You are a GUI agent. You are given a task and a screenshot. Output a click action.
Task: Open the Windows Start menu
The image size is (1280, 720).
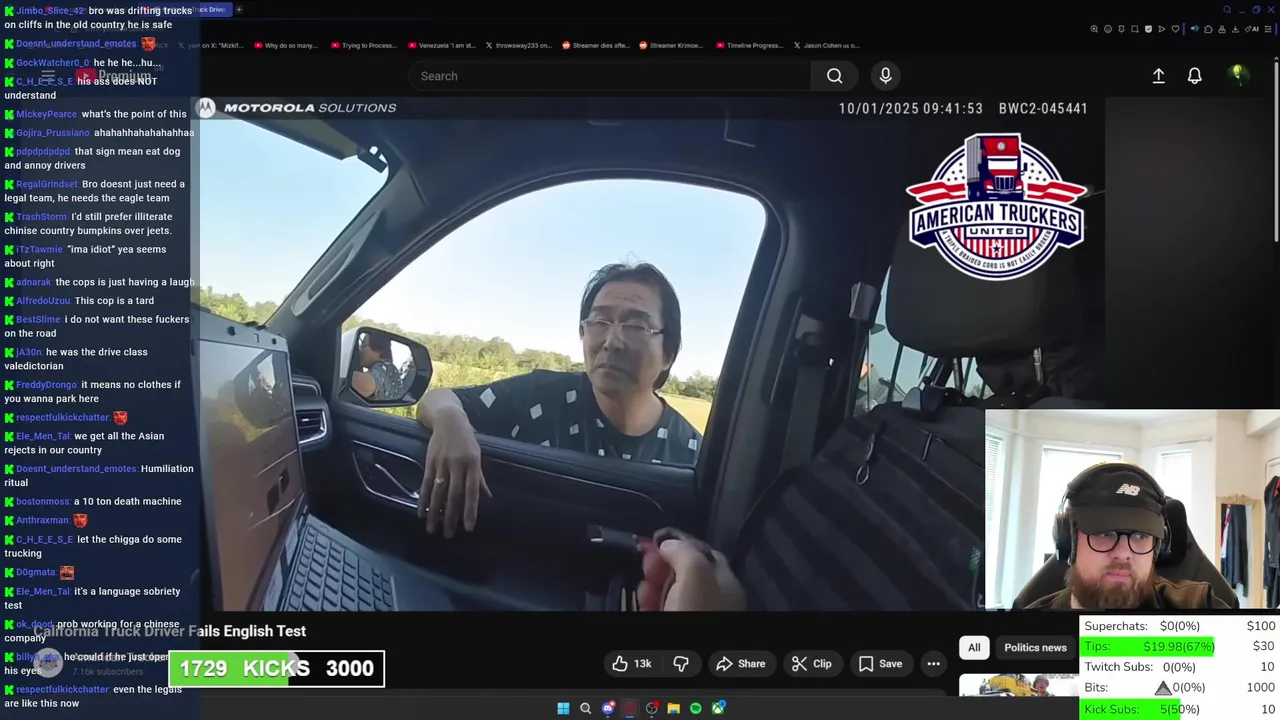[563, 708]
